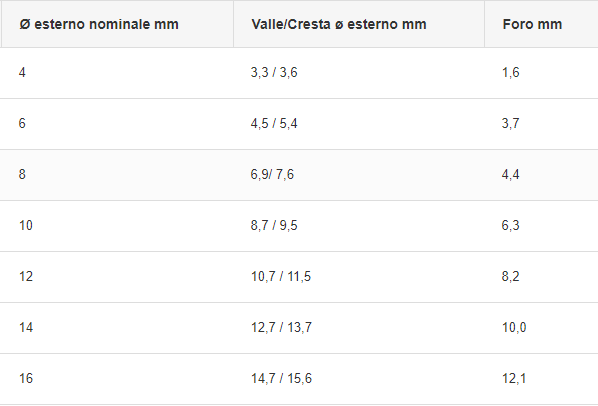Click the cell showing 10,7 / 11,5

click(281, 276)
